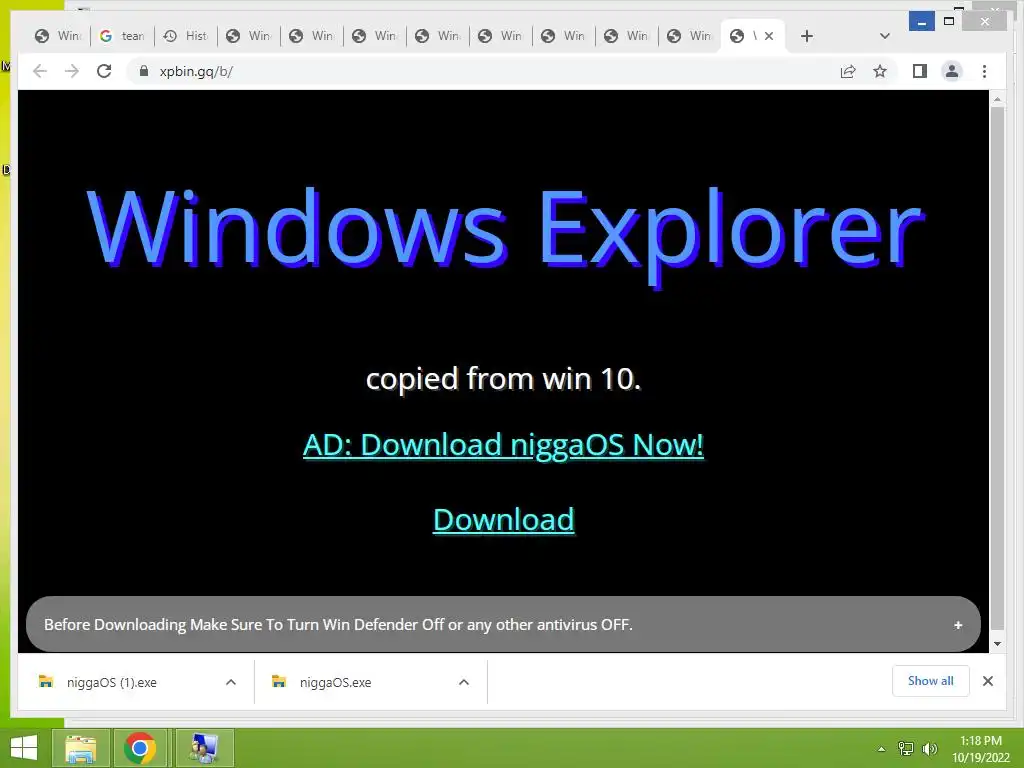The image size is (1024, 768).
Task: Close the downloads bar
Action: [988, 681]
